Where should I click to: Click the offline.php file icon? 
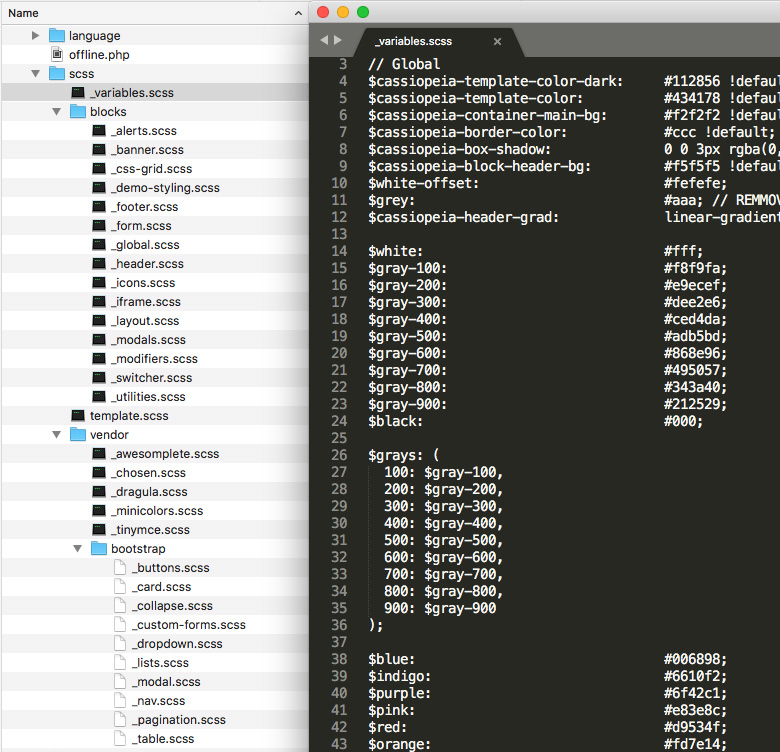pyautogui.click(x=57, y=54)
